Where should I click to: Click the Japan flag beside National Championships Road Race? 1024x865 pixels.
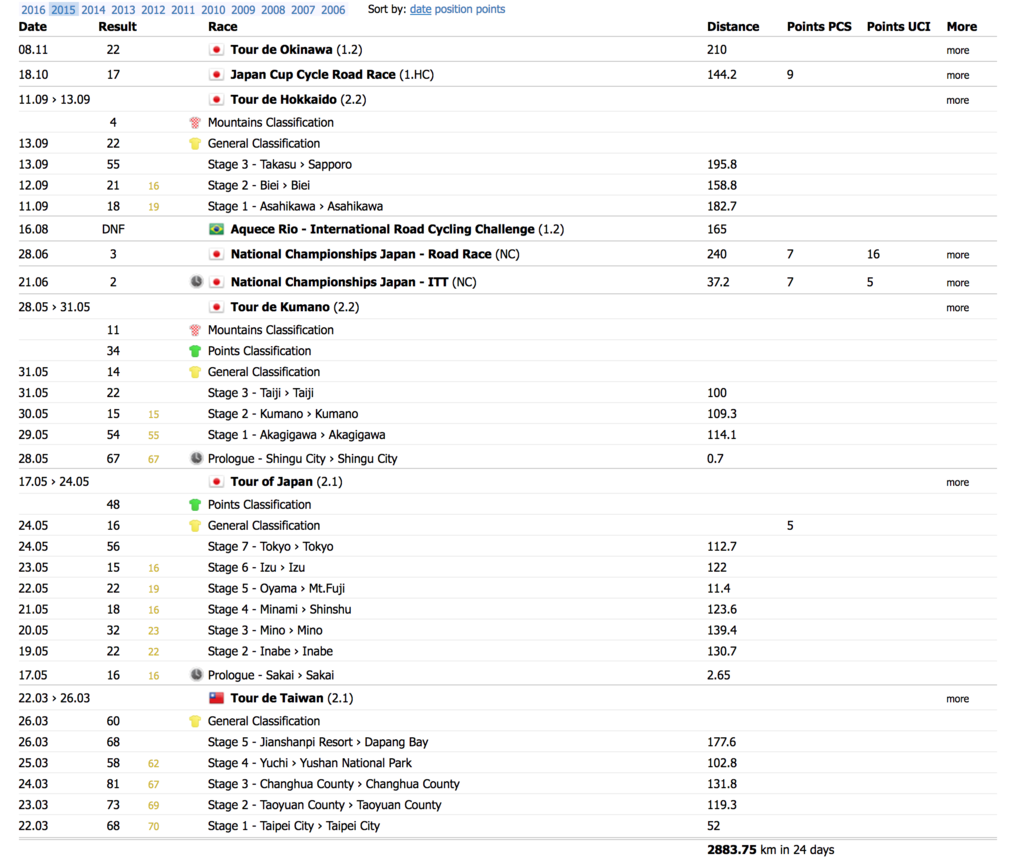click(x=216, y=254)
